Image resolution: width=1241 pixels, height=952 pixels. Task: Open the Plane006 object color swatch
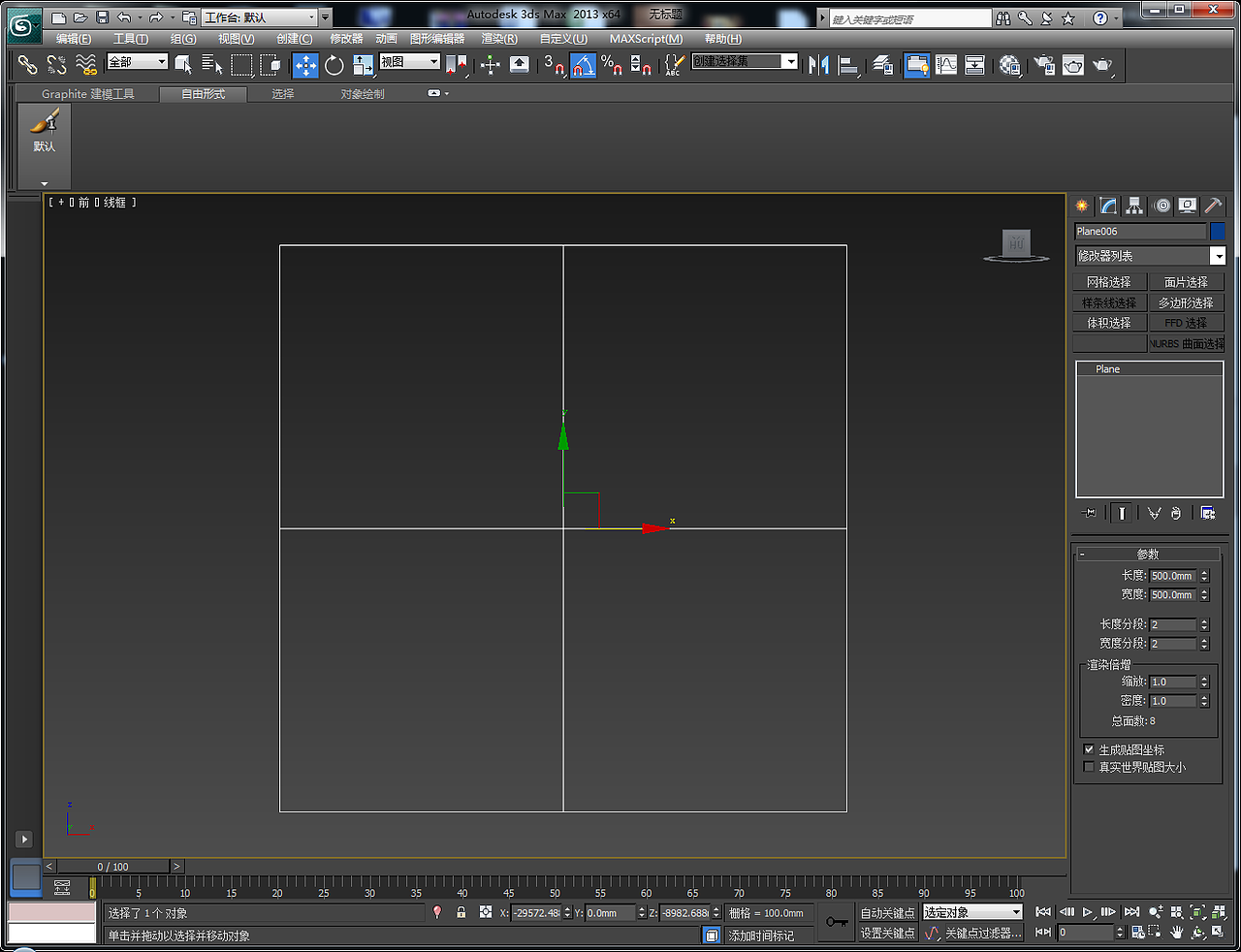coord(1218,231)
